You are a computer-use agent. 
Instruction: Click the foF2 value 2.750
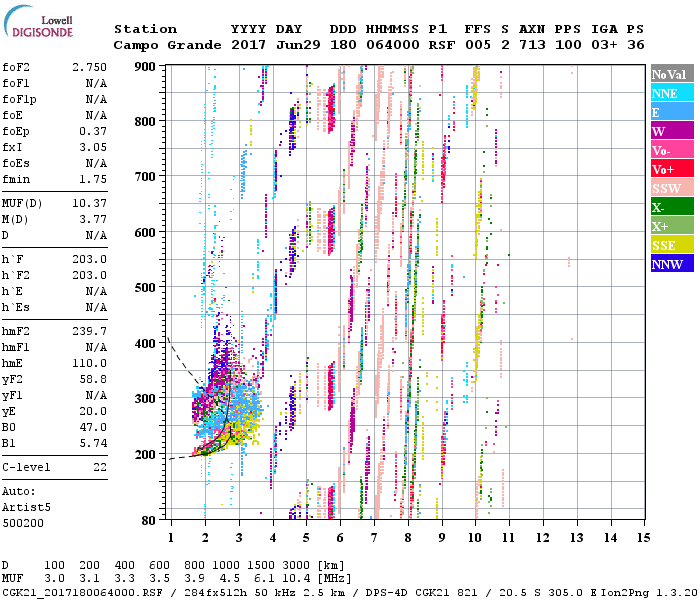[89, 66]
